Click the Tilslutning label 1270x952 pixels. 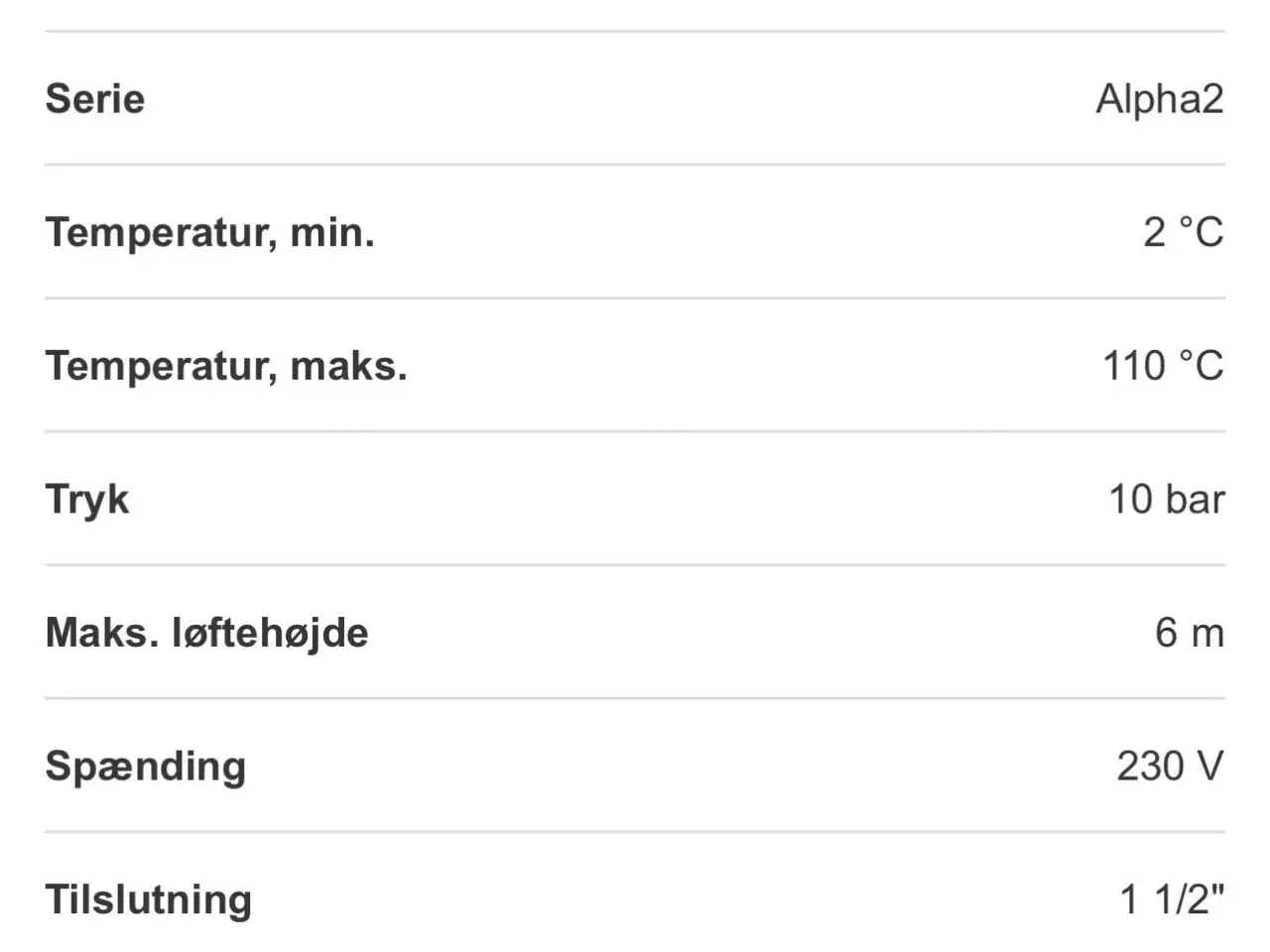tap(149, 899)
